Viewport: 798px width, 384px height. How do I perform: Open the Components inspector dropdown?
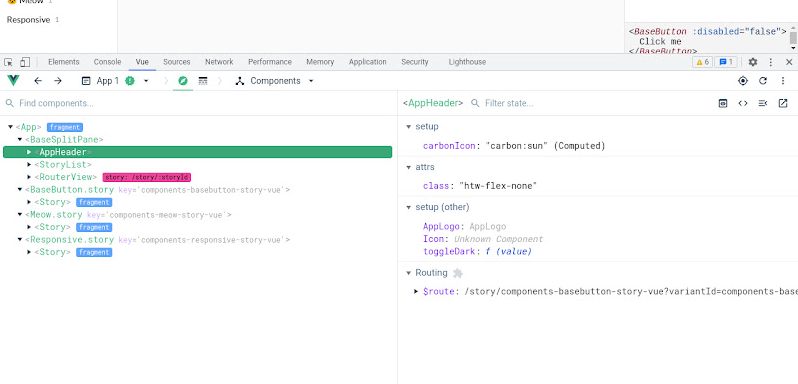click(274, 81)
